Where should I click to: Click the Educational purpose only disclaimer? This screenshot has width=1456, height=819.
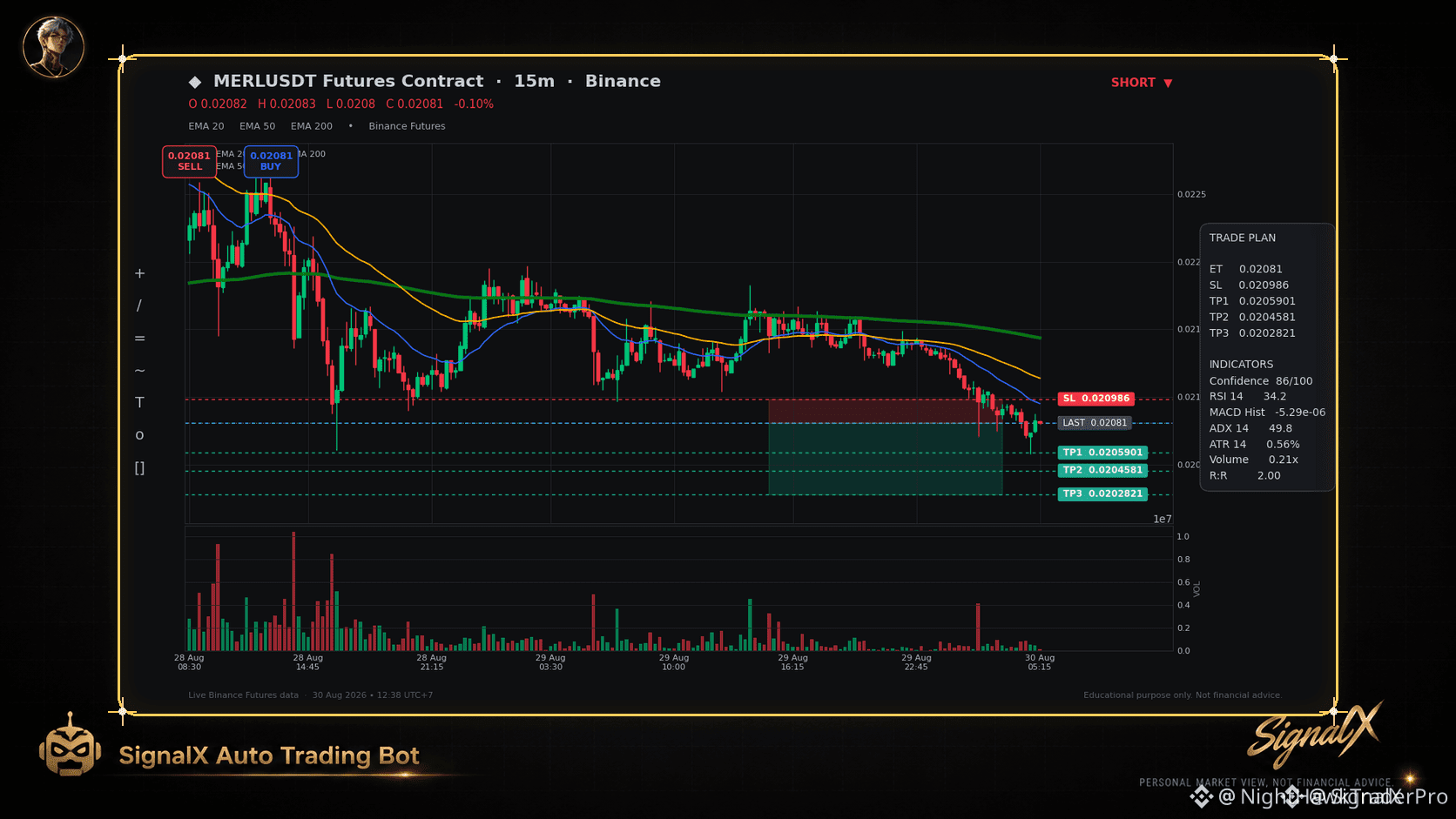pos(1183,695)
